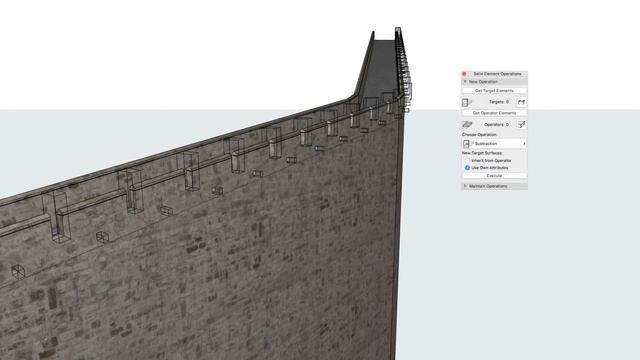
Task: Select operators with the Operators button icon
Action: (521, 124)
